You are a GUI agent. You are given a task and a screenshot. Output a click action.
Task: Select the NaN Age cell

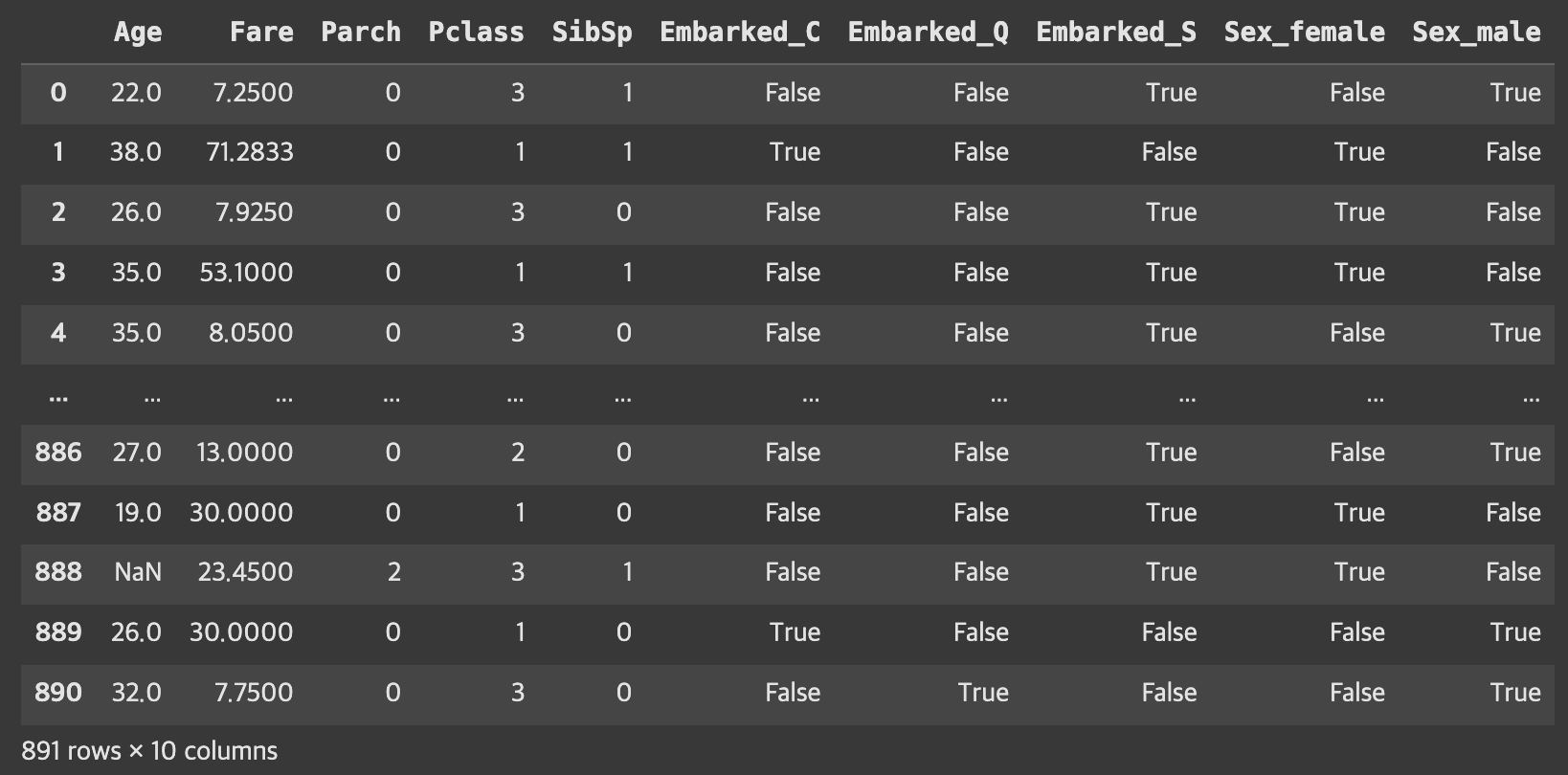click(138, 572)
